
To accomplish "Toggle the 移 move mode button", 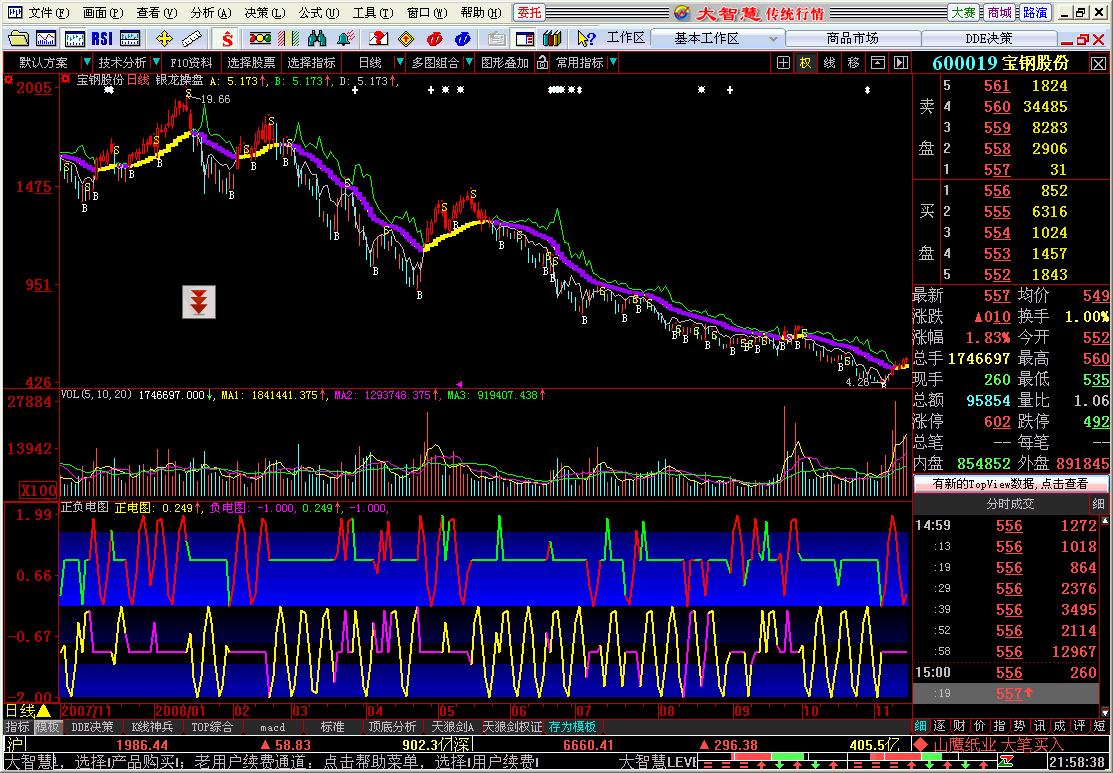I will [853, 62].
